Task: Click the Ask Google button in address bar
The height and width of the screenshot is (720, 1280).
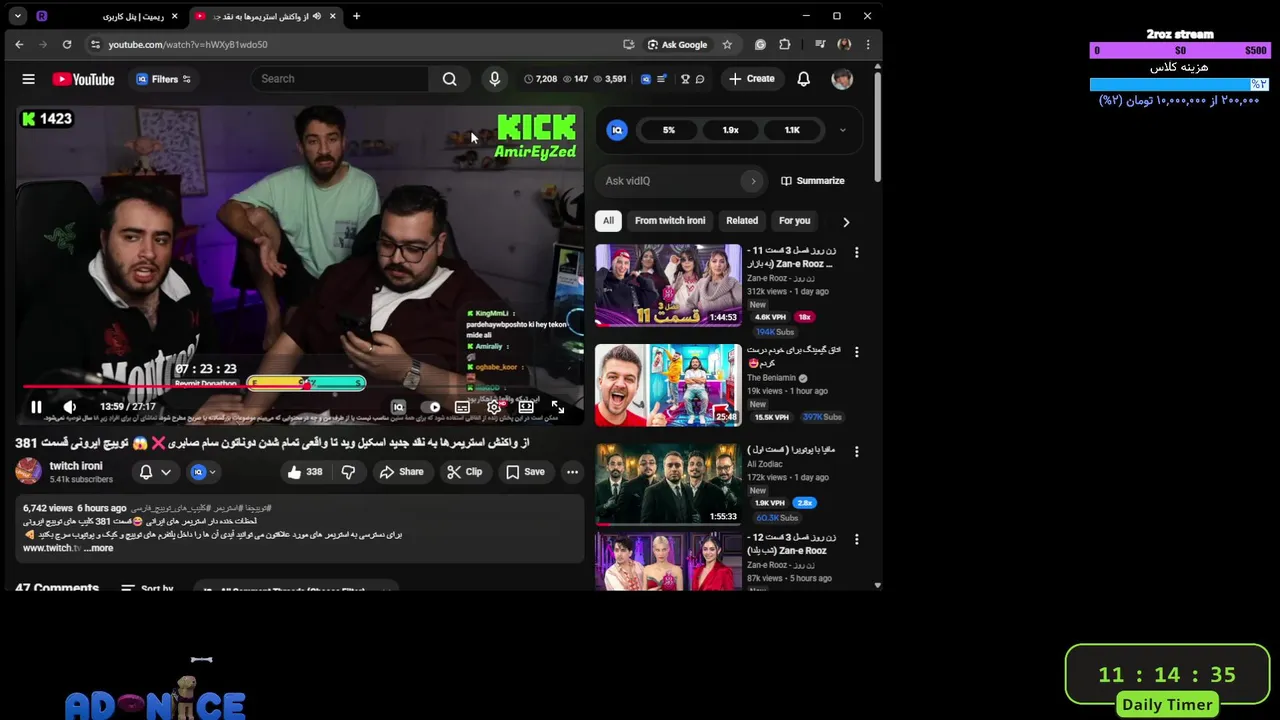Action: point(677,44)
